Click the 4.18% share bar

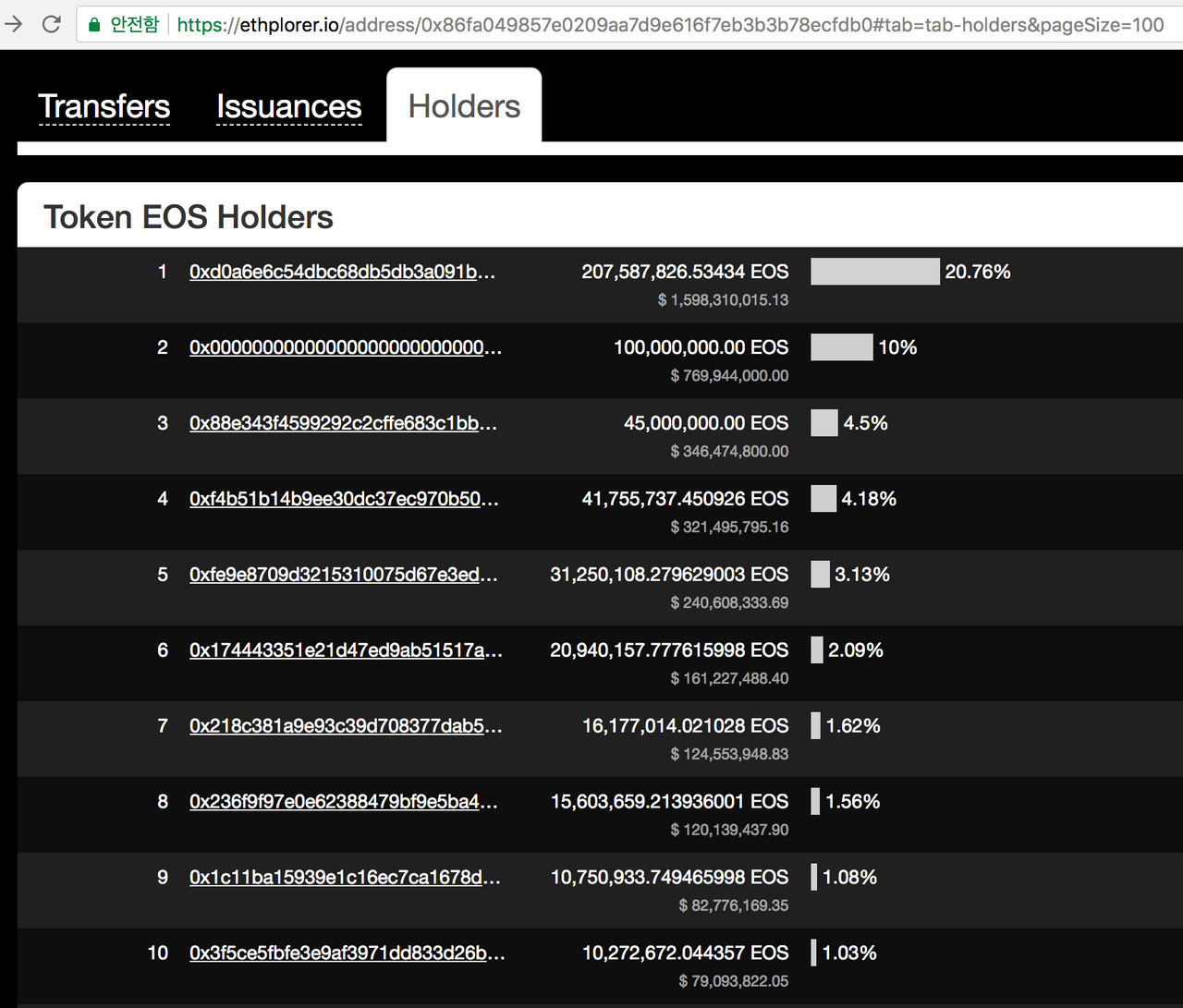pos(823,499)
